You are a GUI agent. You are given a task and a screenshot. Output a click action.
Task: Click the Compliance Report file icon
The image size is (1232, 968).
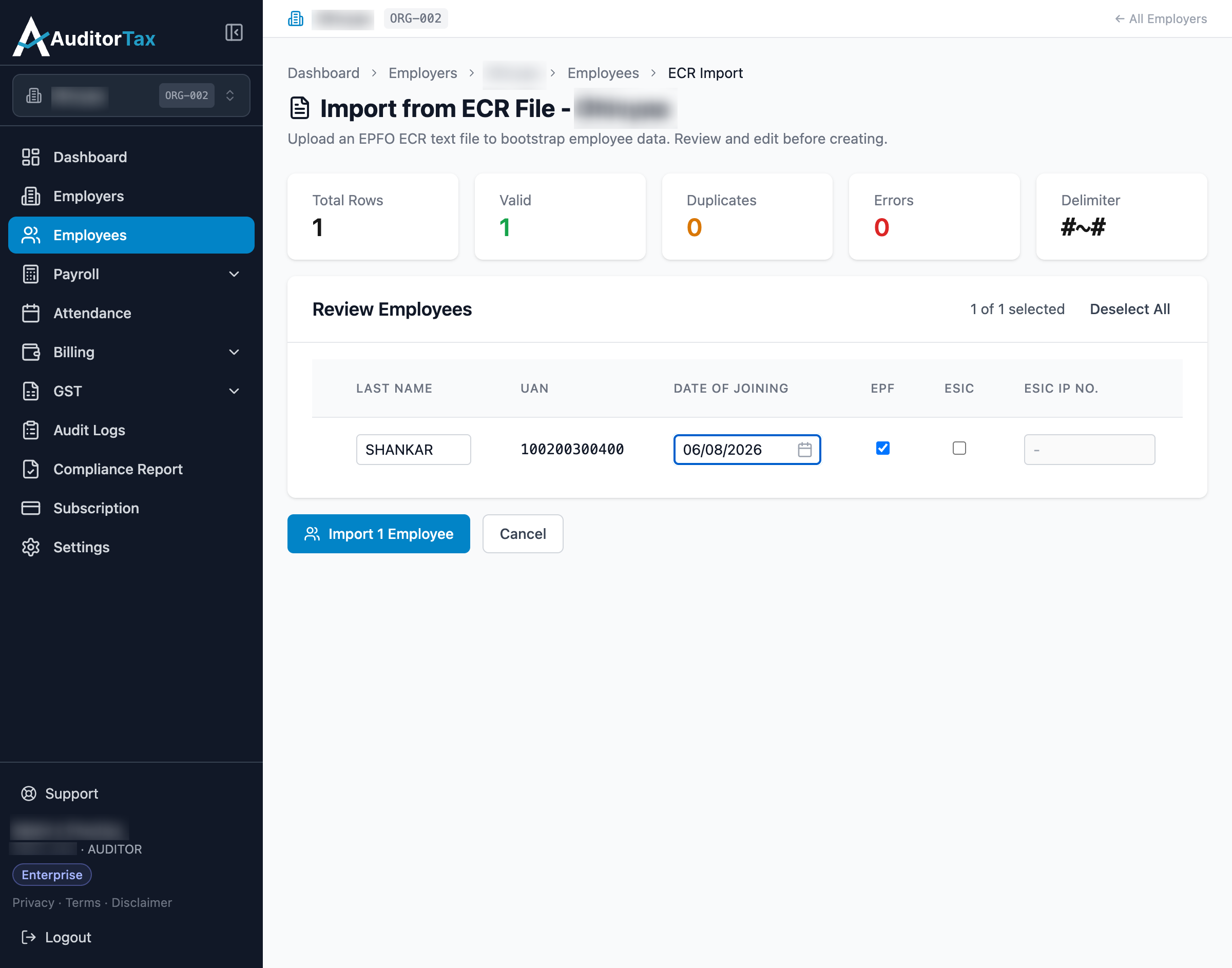(x=31, y=469)
